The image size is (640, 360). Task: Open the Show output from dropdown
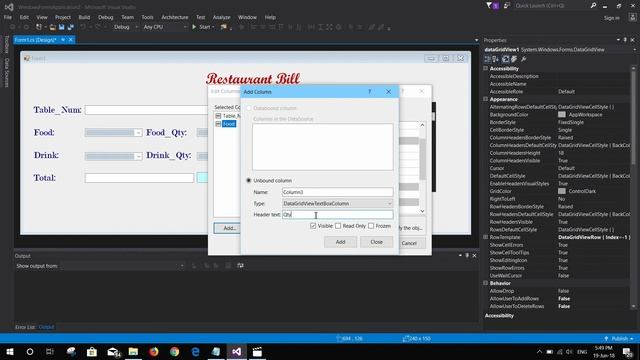pyautogui.click(x=122, y=266)
